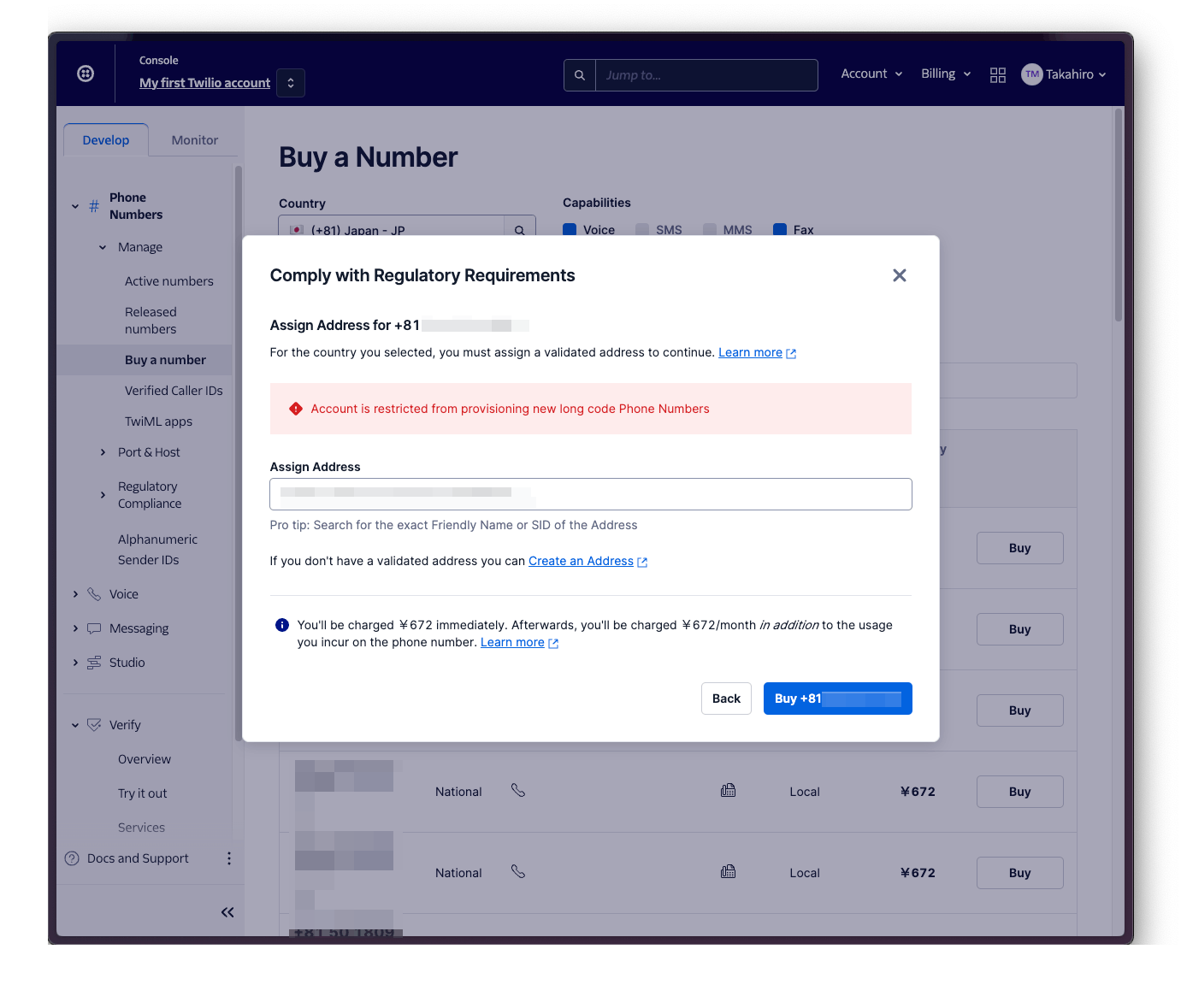The image size is (1181, 1008).
Task: Collapse the Phone Numbers section chevron
Action: 75,206
